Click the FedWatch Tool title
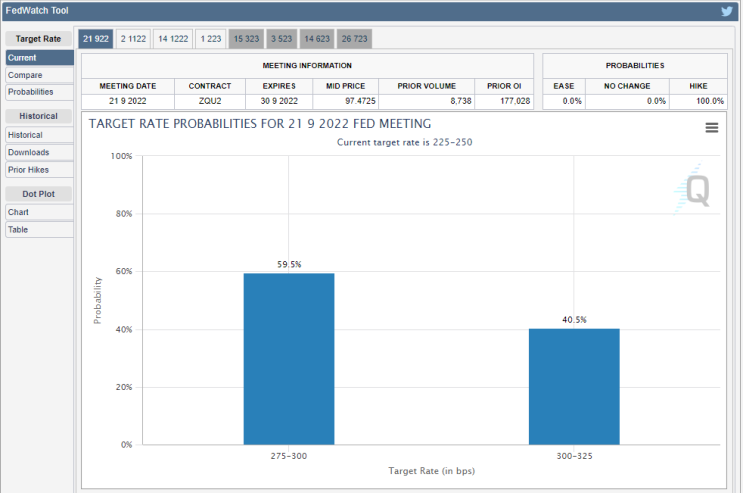Image resolution: width=743 pixels, height=493 pixels. [37, 10]
